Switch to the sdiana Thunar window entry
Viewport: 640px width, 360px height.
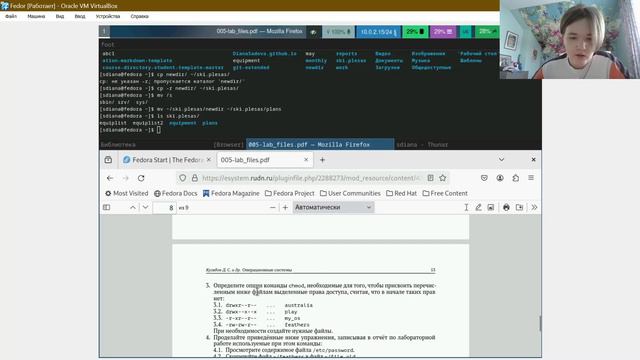[x=422, y=144]
